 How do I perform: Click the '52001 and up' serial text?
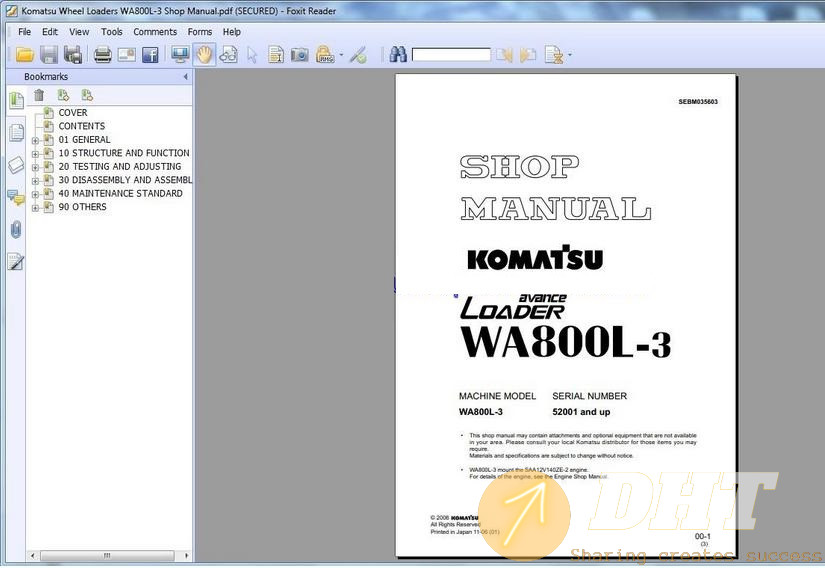pos(581,412)
